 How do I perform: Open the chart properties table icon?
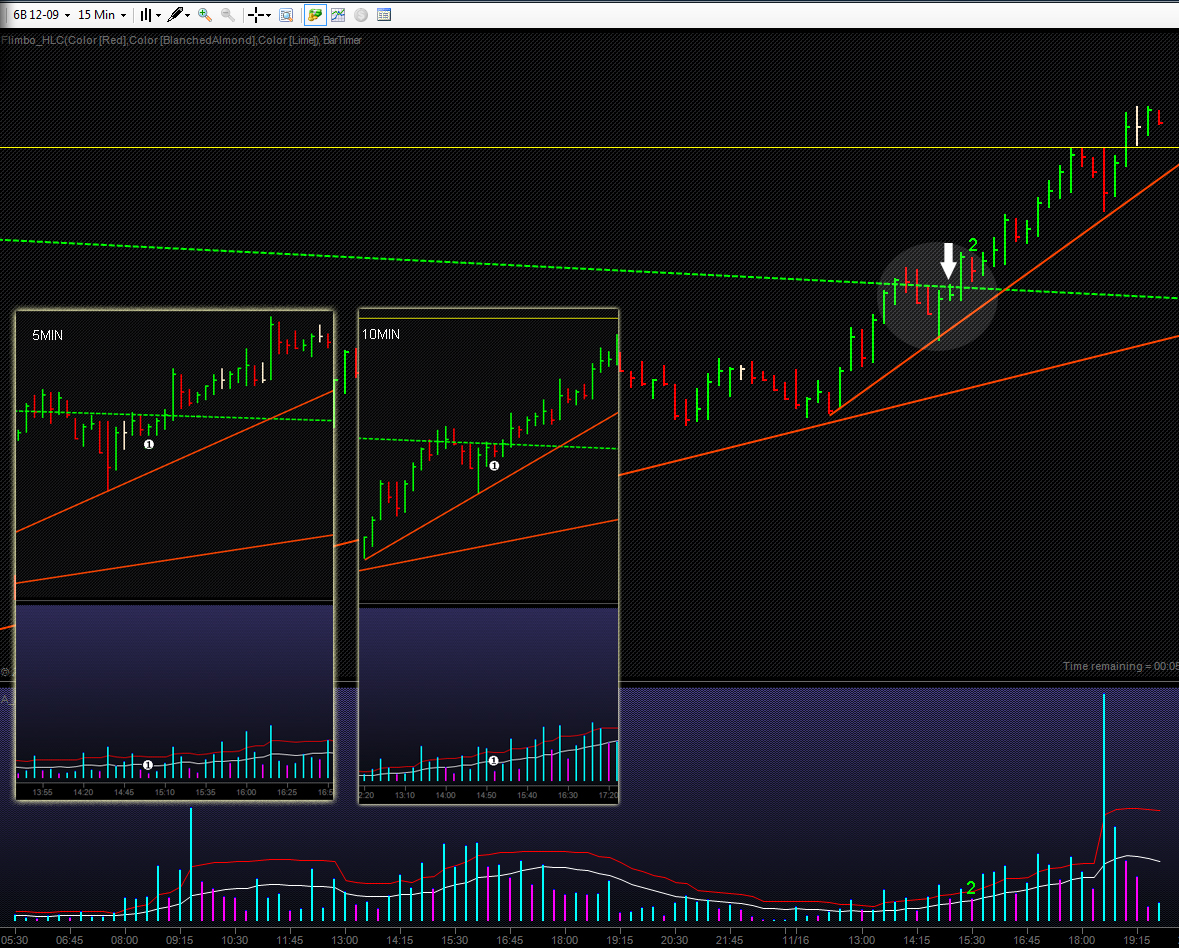tap(384, 15)
